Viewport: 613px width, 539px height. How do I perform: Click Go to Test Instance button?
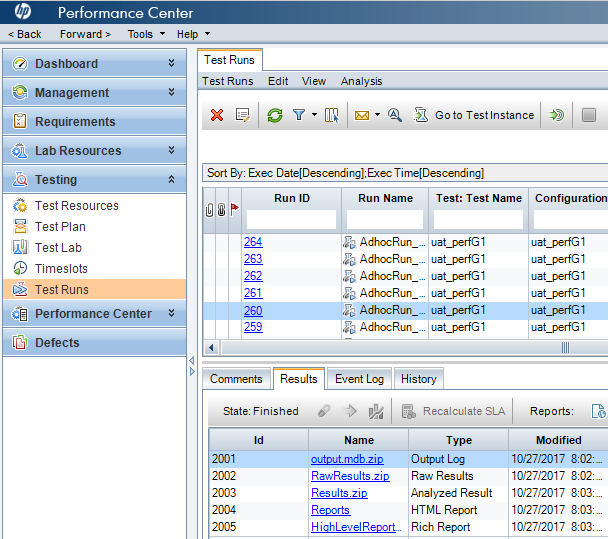click(475, 115)
